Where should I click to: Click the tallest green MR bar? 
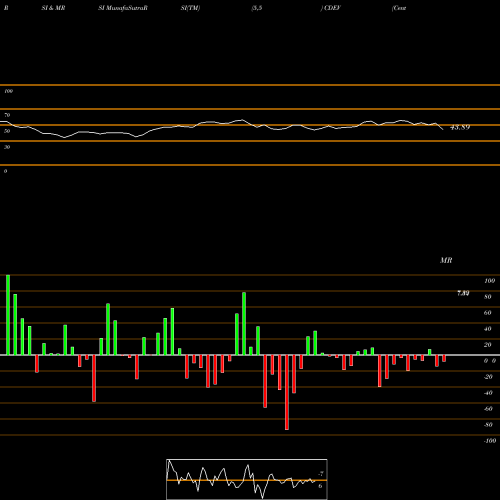click(8, 315)
